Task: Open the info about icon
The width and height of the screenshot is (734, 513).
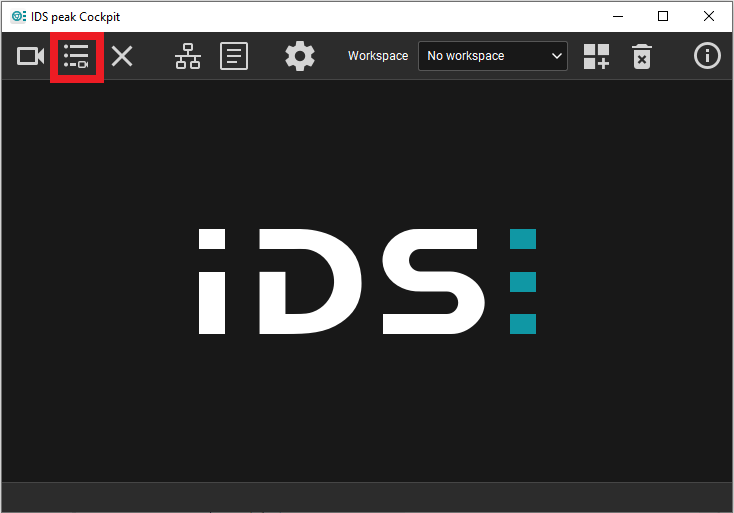Action: (707, 56)
